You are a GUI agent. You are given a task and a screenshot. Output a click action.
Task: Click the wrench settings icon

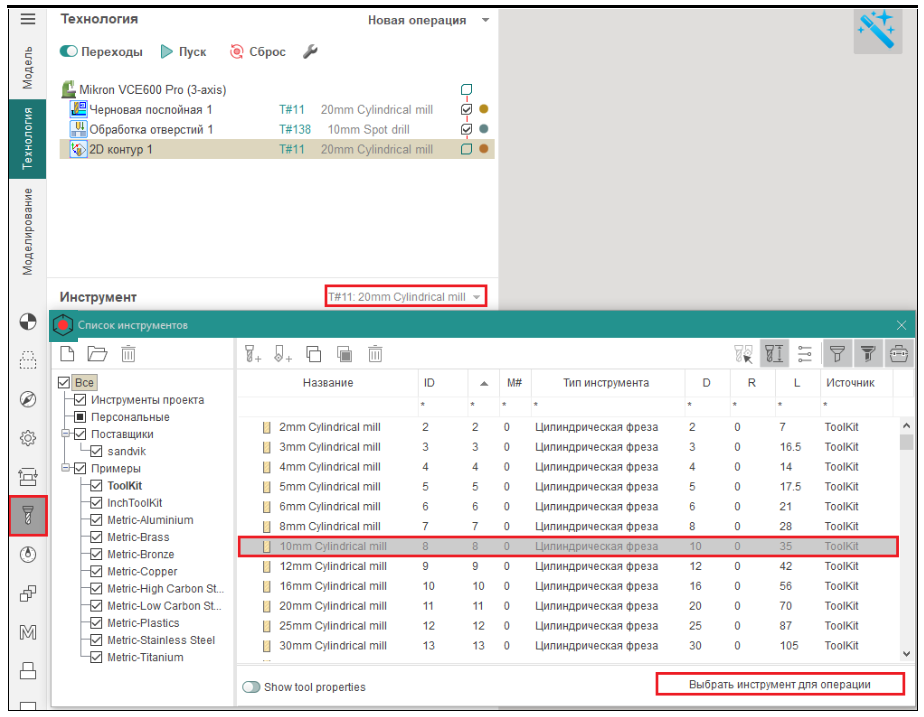(x=310, y=52)
